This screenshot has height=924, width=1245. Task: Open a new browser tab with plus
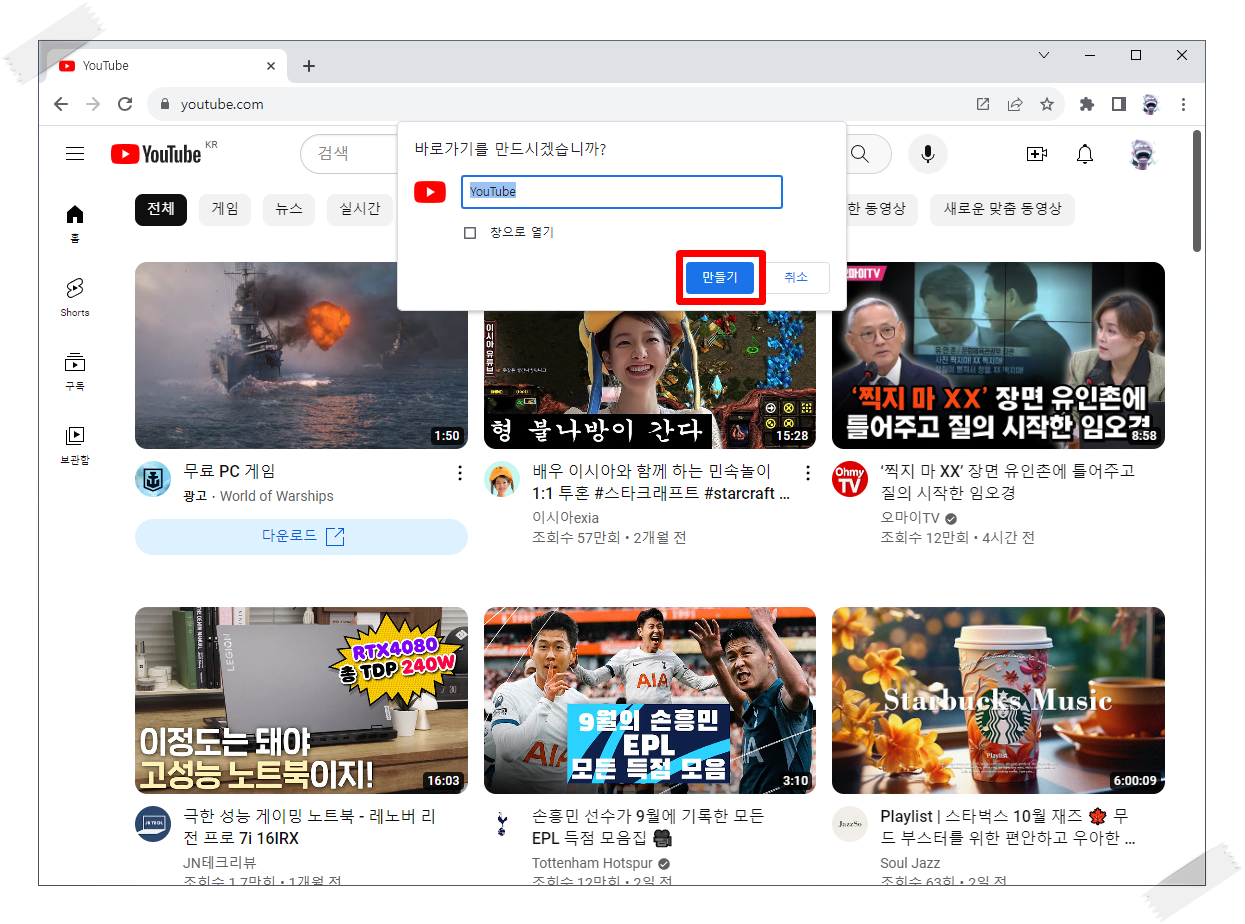click(x=309, y=66)
